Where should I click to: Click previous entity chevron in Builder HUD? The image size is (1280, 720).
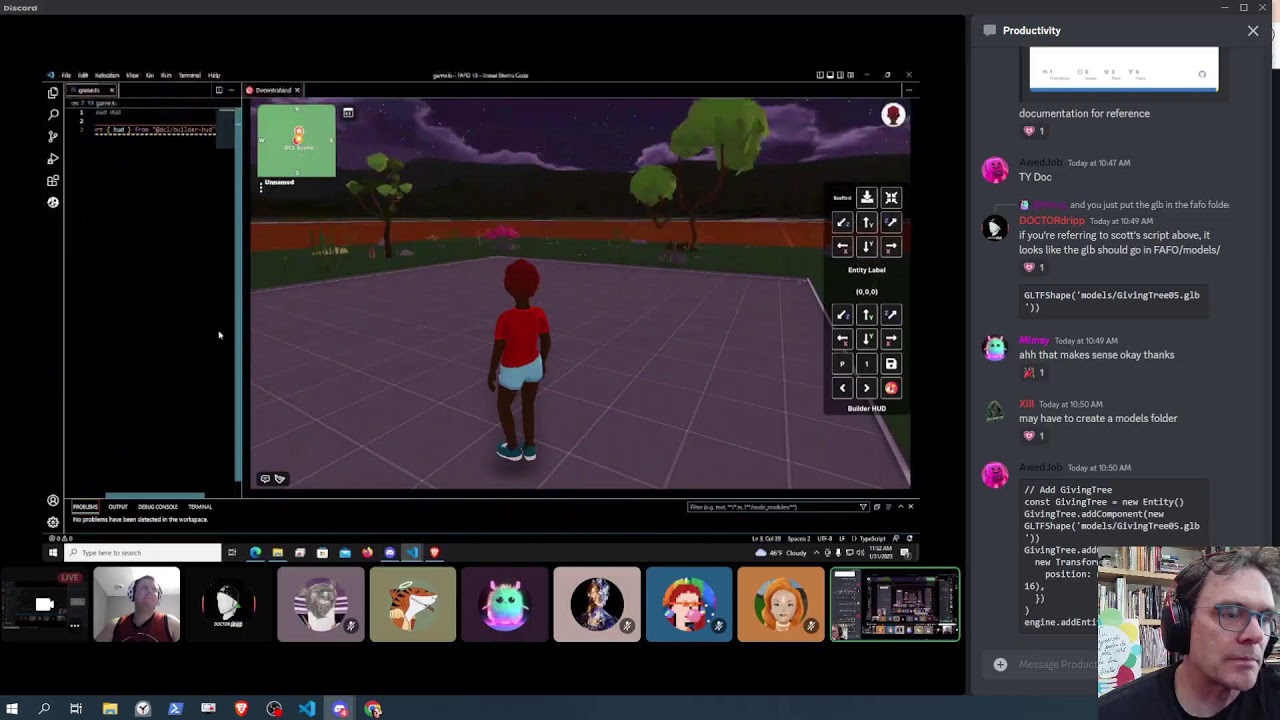(842, 388)
